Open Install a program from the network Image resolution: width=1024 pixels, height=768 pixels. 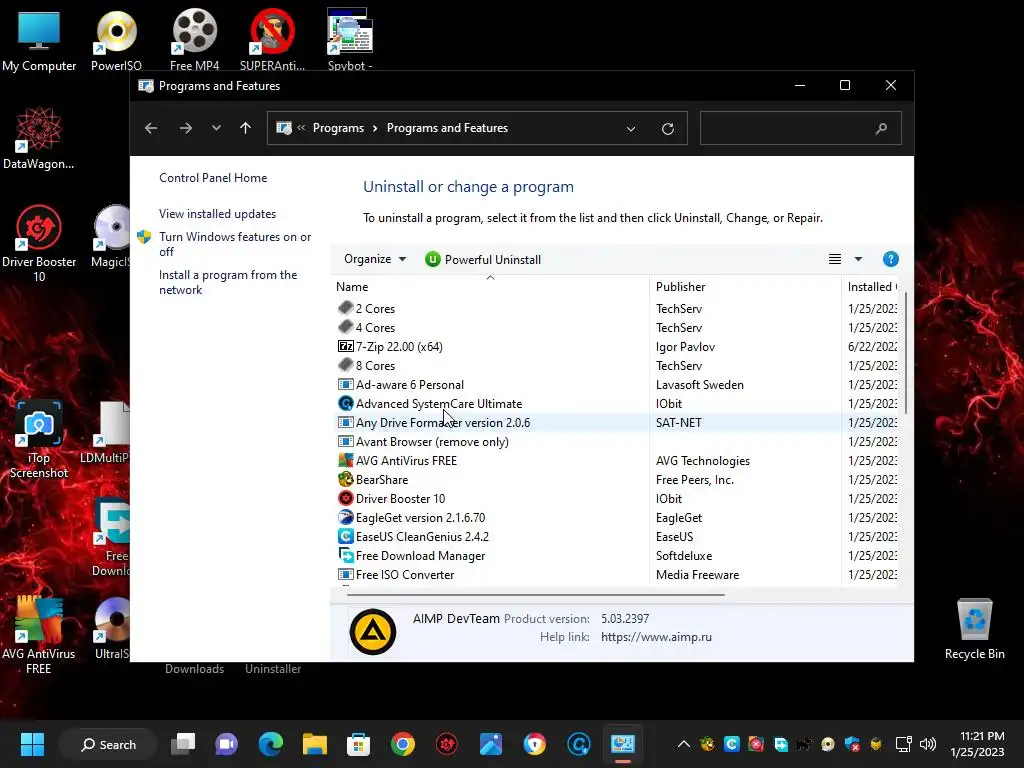click(228, 282)
